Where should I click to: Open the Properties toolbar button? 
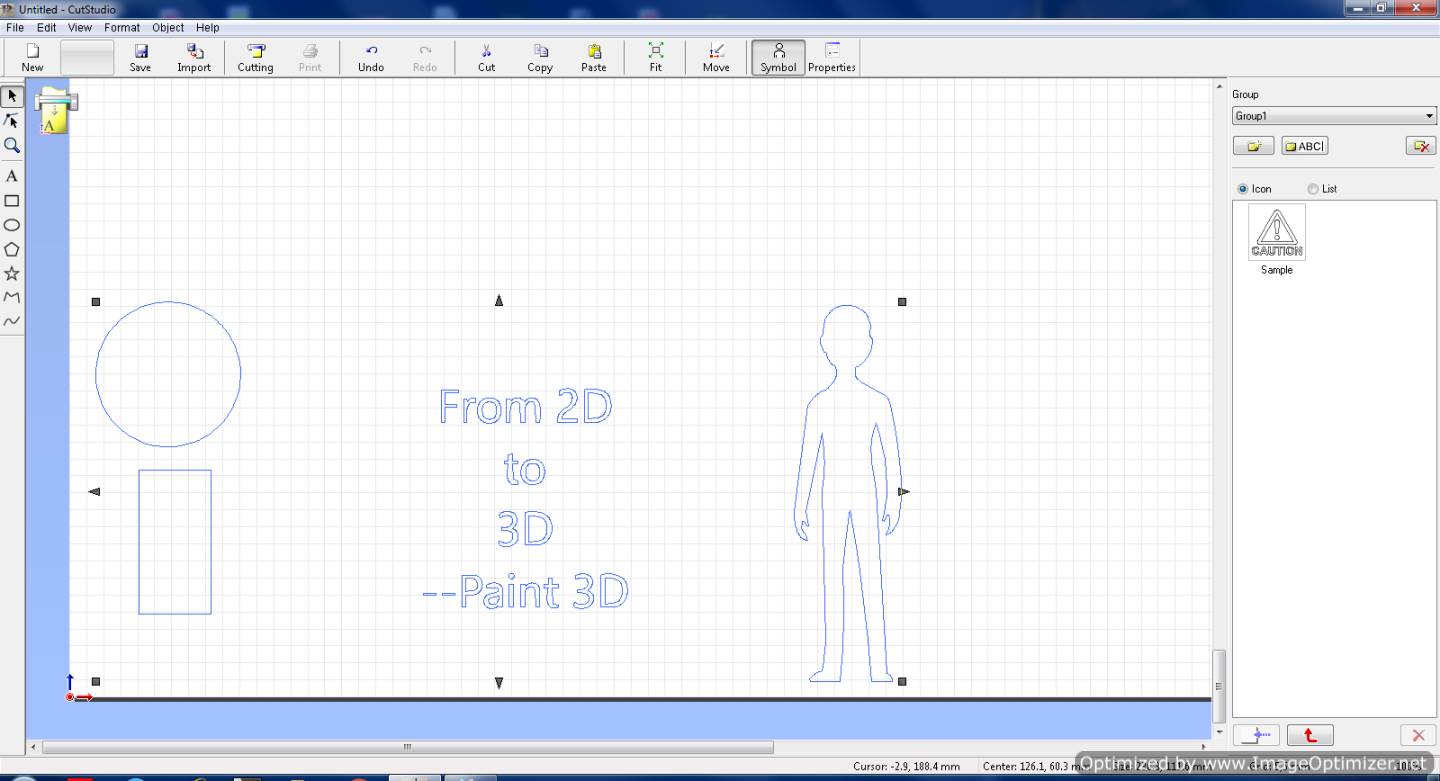832,57
